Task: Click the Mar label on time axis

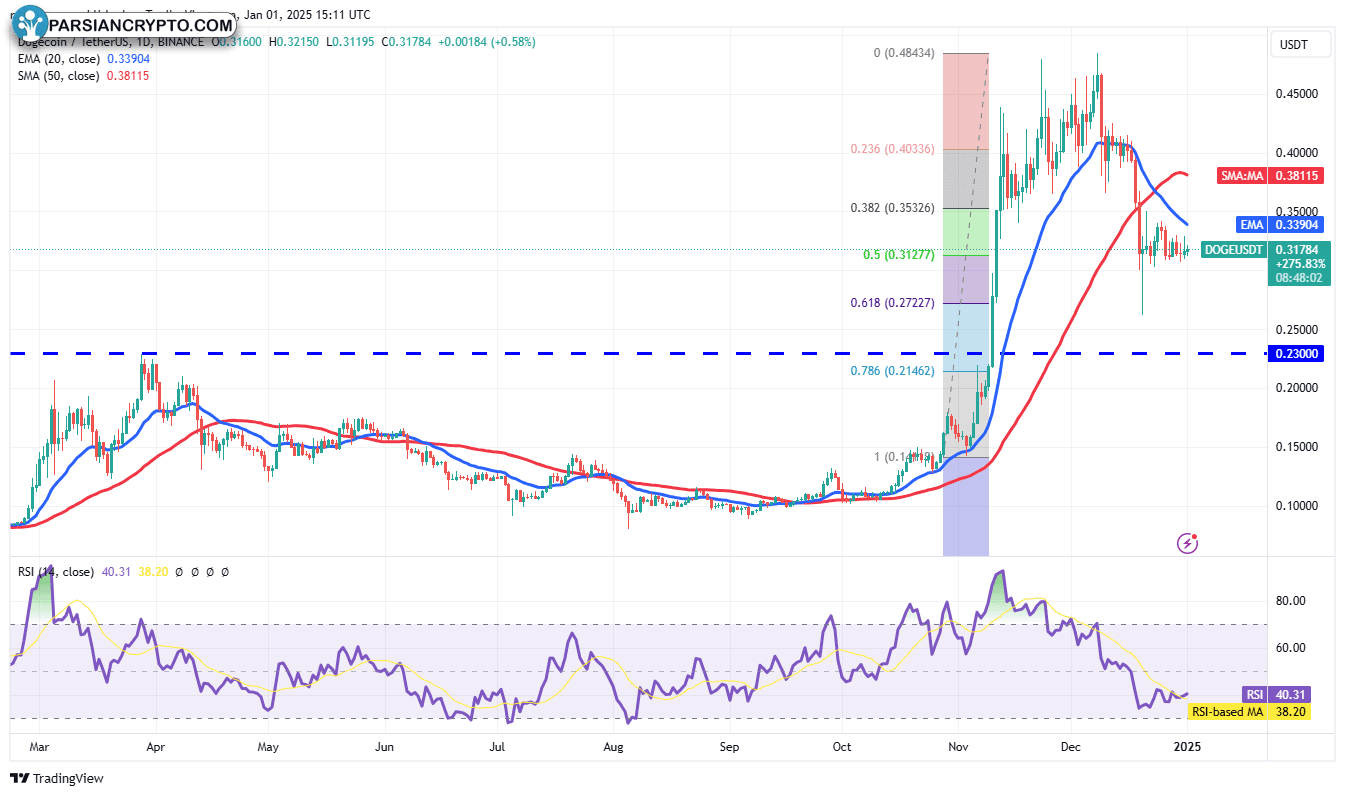Action: click(x=39, y=746)
